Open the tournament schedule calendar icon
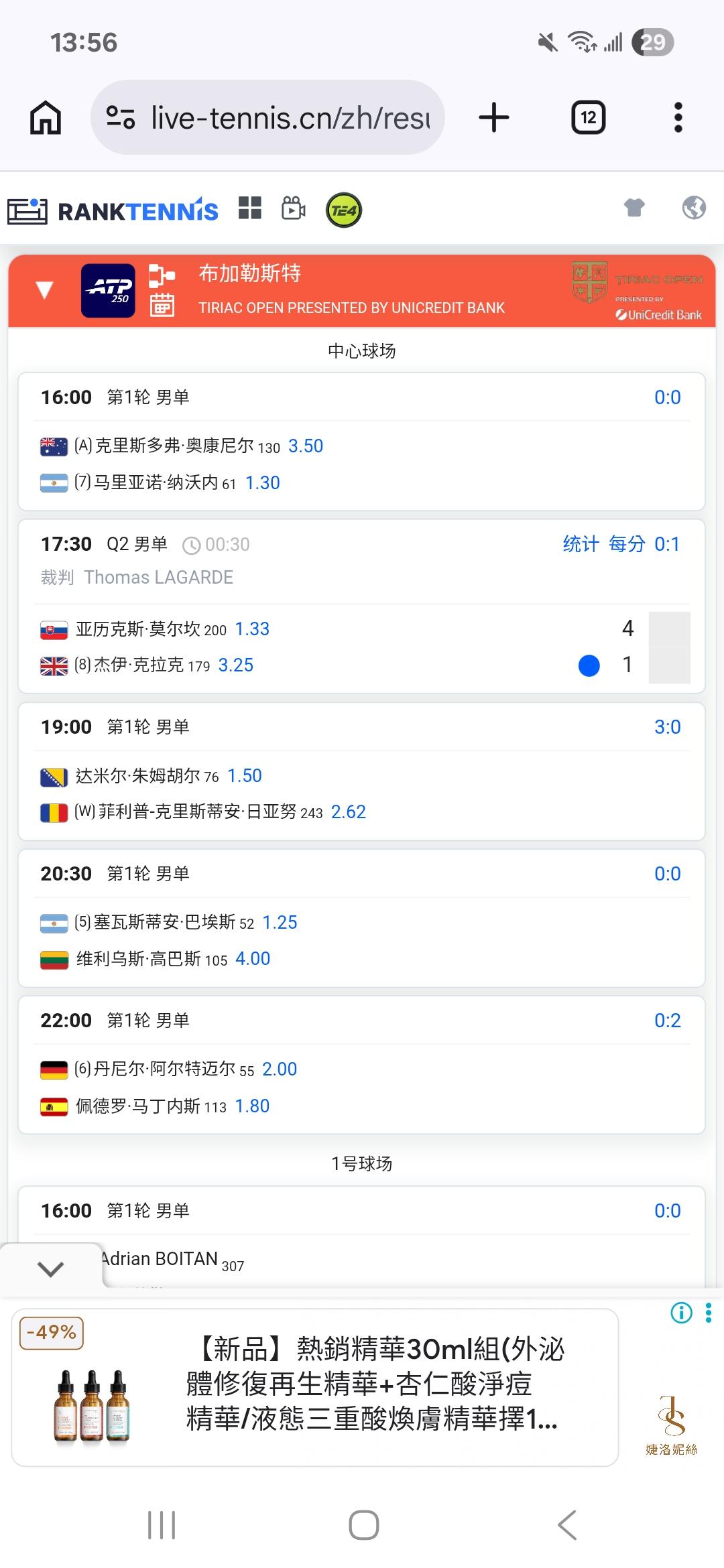The height and width of the screenshot is (1568, 724). pos(162,306)
